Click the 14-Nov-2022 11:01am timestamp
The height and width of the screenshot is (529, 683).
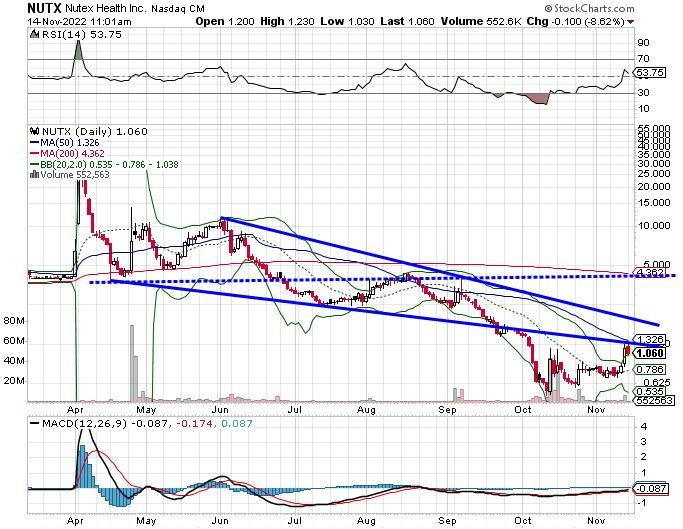(79, 21)
